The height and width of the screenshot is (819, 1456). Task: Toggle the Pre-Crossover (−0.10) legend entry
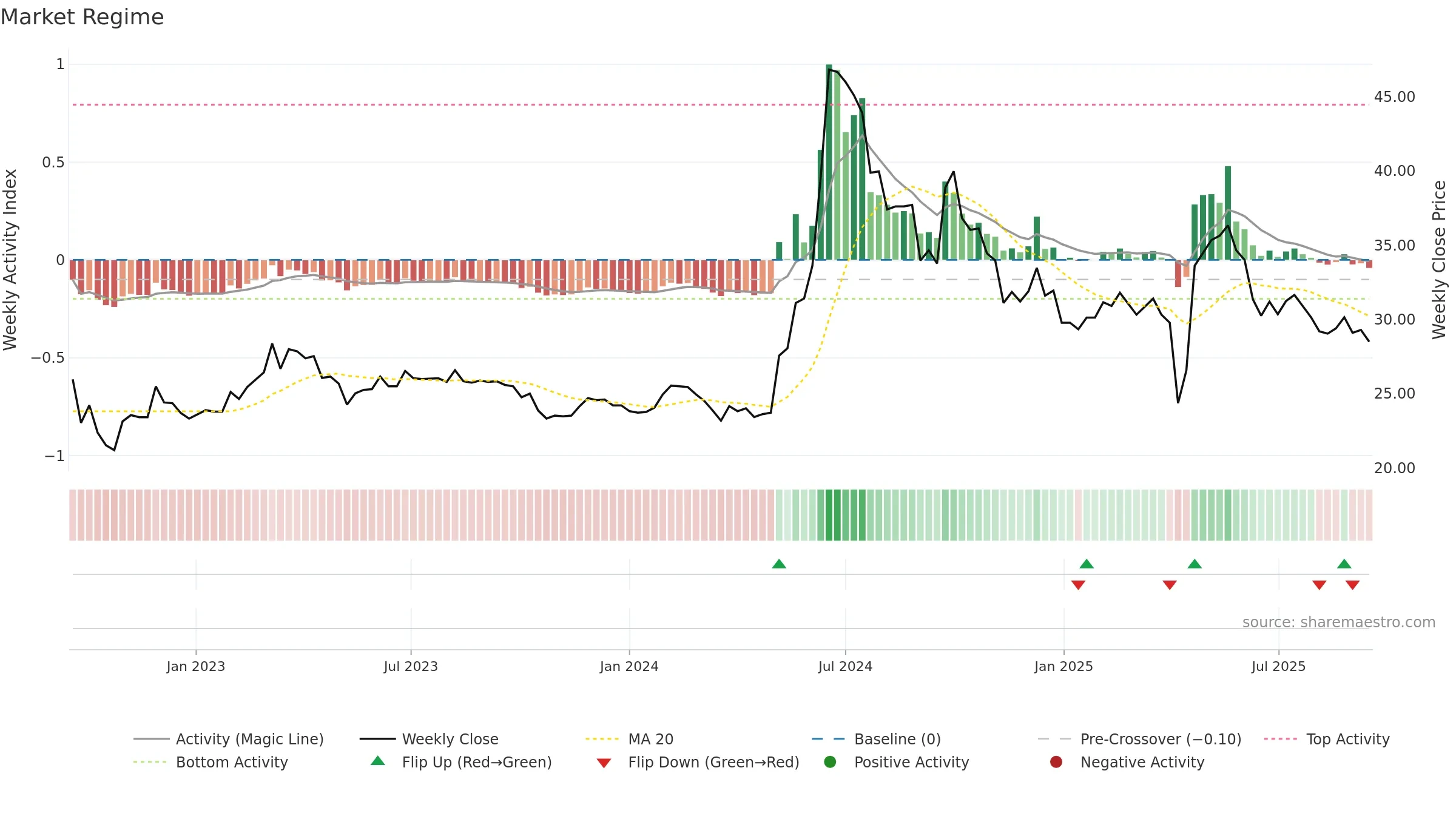pos(1139,739)
